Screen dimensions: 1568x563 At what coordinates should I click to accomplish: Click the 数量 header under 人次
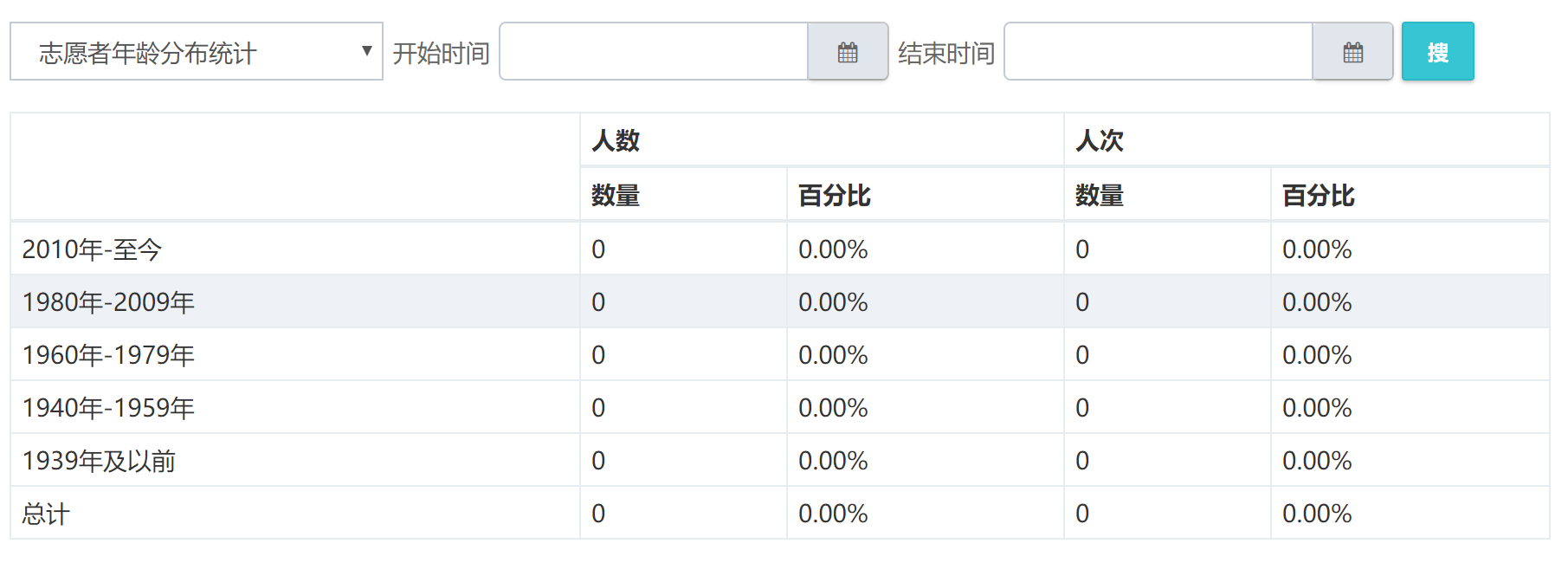point(1099,196)
